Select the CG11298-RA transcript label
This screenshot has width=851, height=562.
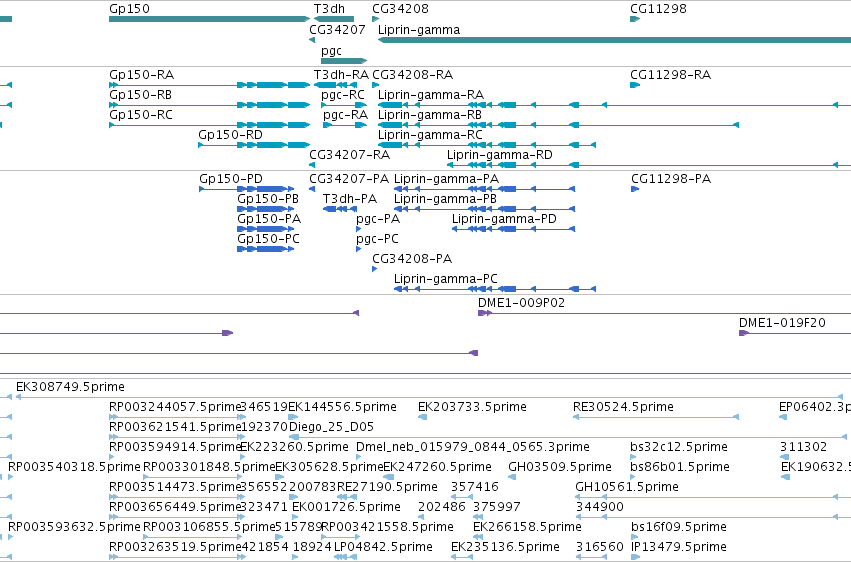671,75
